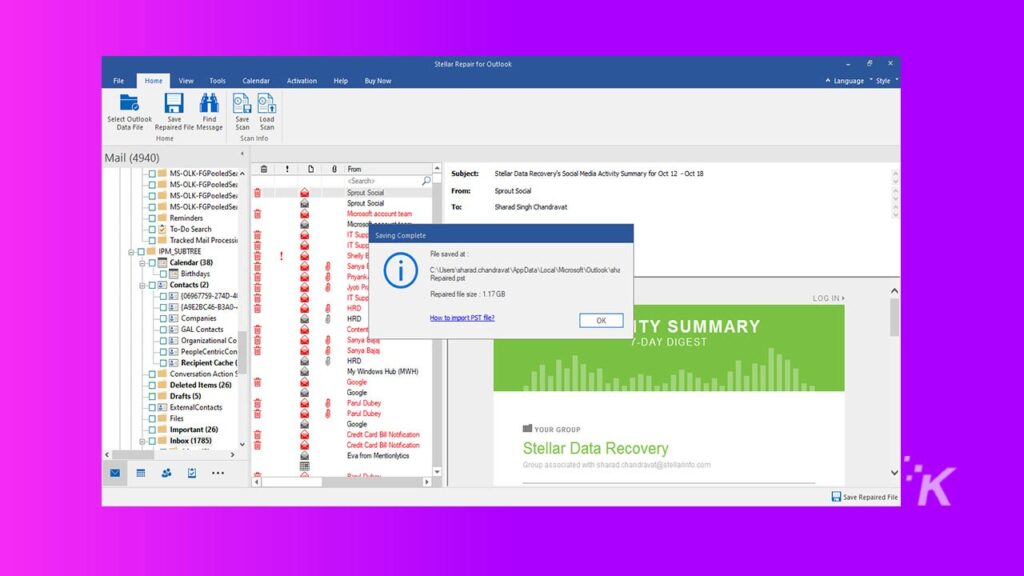Click the Calendar (38) folder icon
The height and width of the screenshot is (576, 1024).
coord(163,263)
